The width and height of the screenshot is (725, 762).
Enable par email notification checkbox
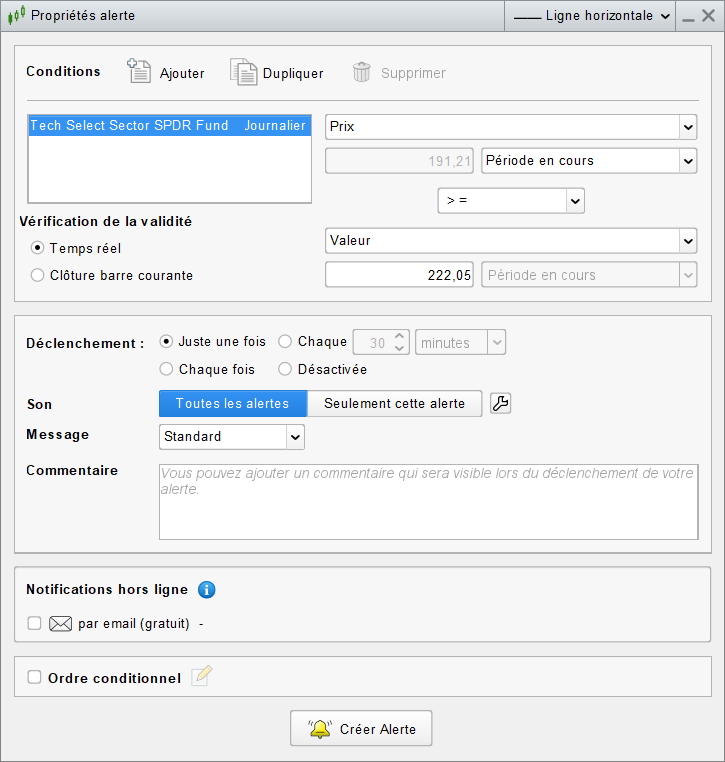coord(34,623)
